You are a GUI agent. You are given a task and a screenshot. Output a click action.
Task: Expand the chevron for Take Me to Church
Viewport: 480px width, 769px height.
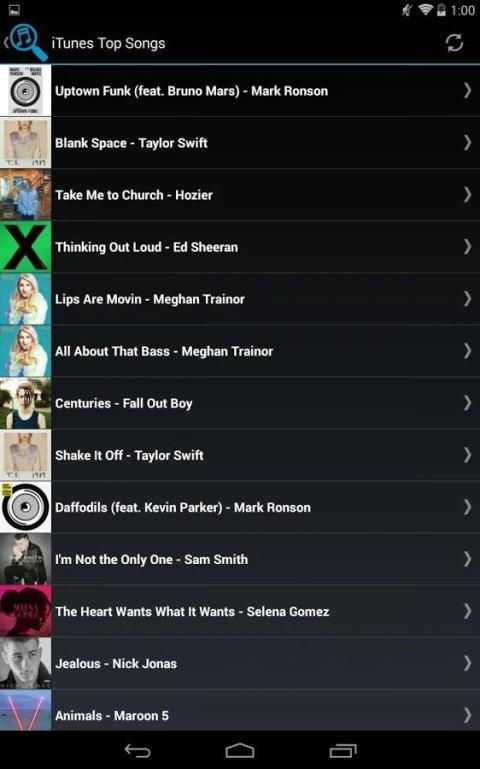467,195
